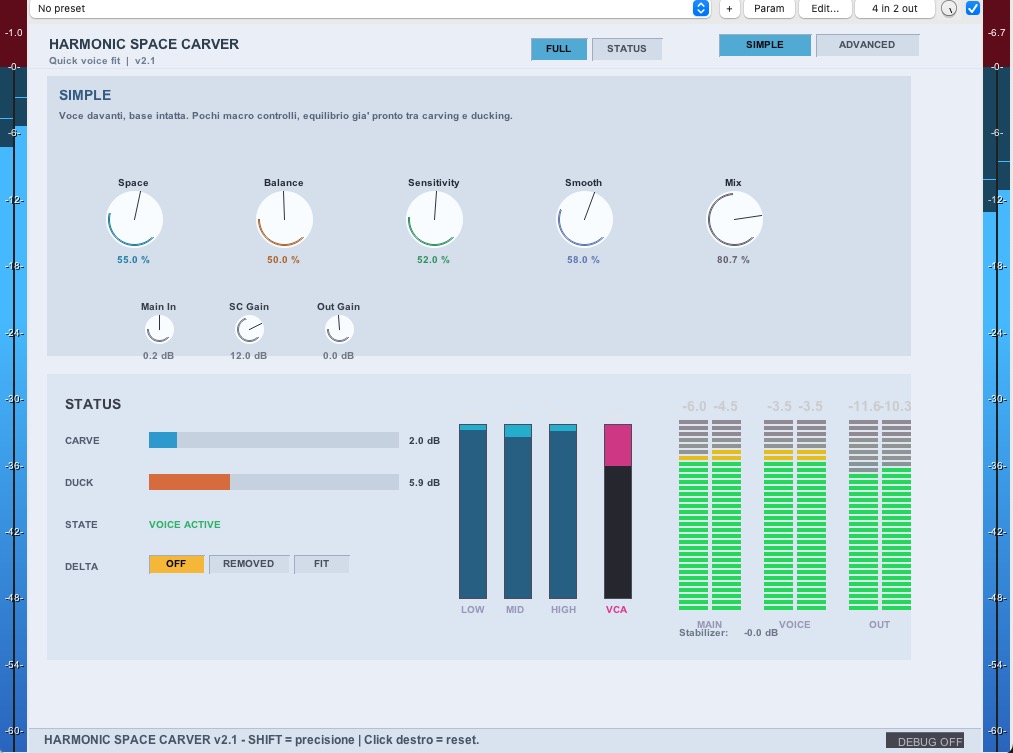Open the 4 in 2 out routing selector

tap(895, 8)
